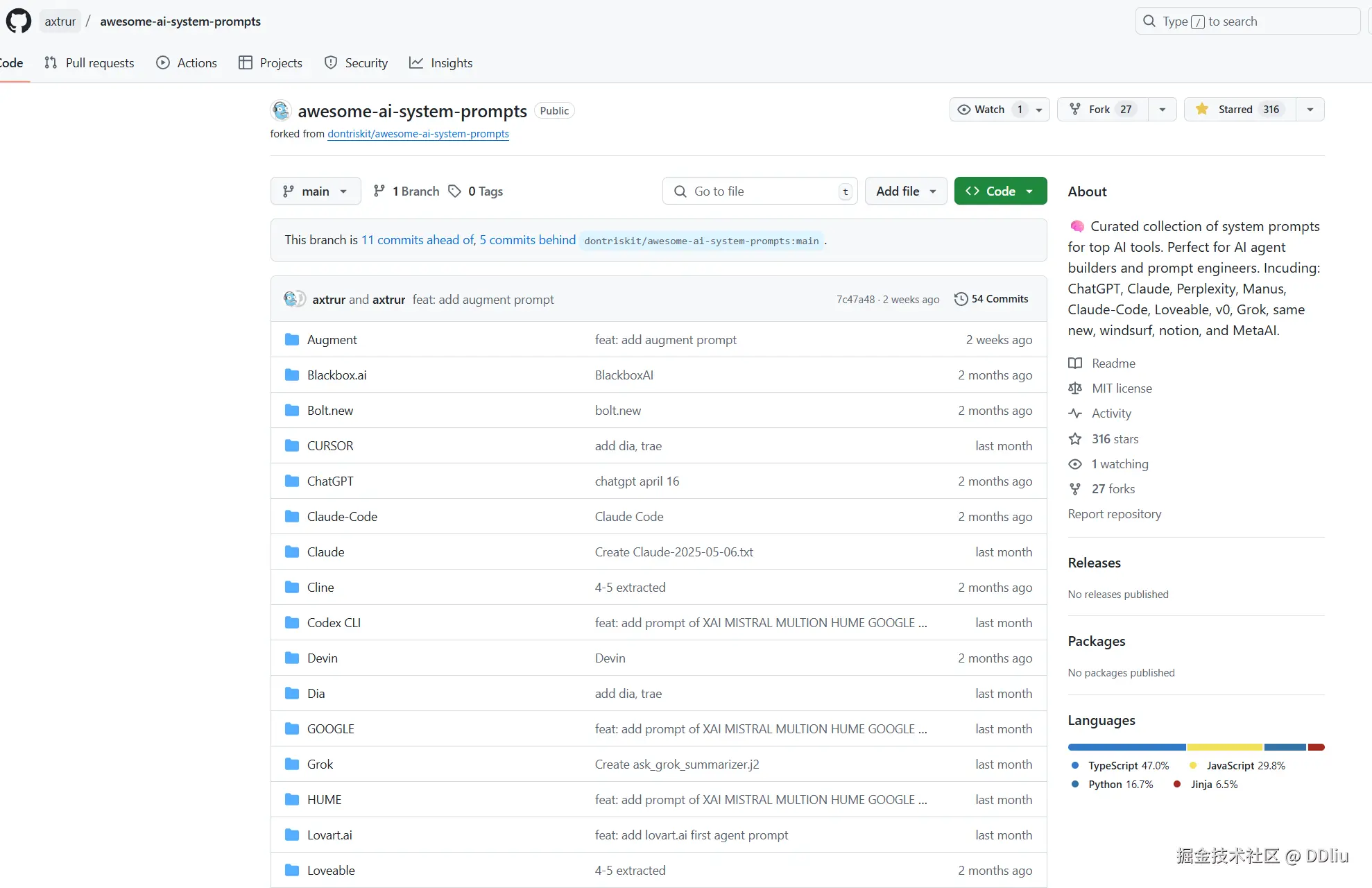Click the Readme book icon
Screen dimensions: 1372x888
[x=1075, y=364]
